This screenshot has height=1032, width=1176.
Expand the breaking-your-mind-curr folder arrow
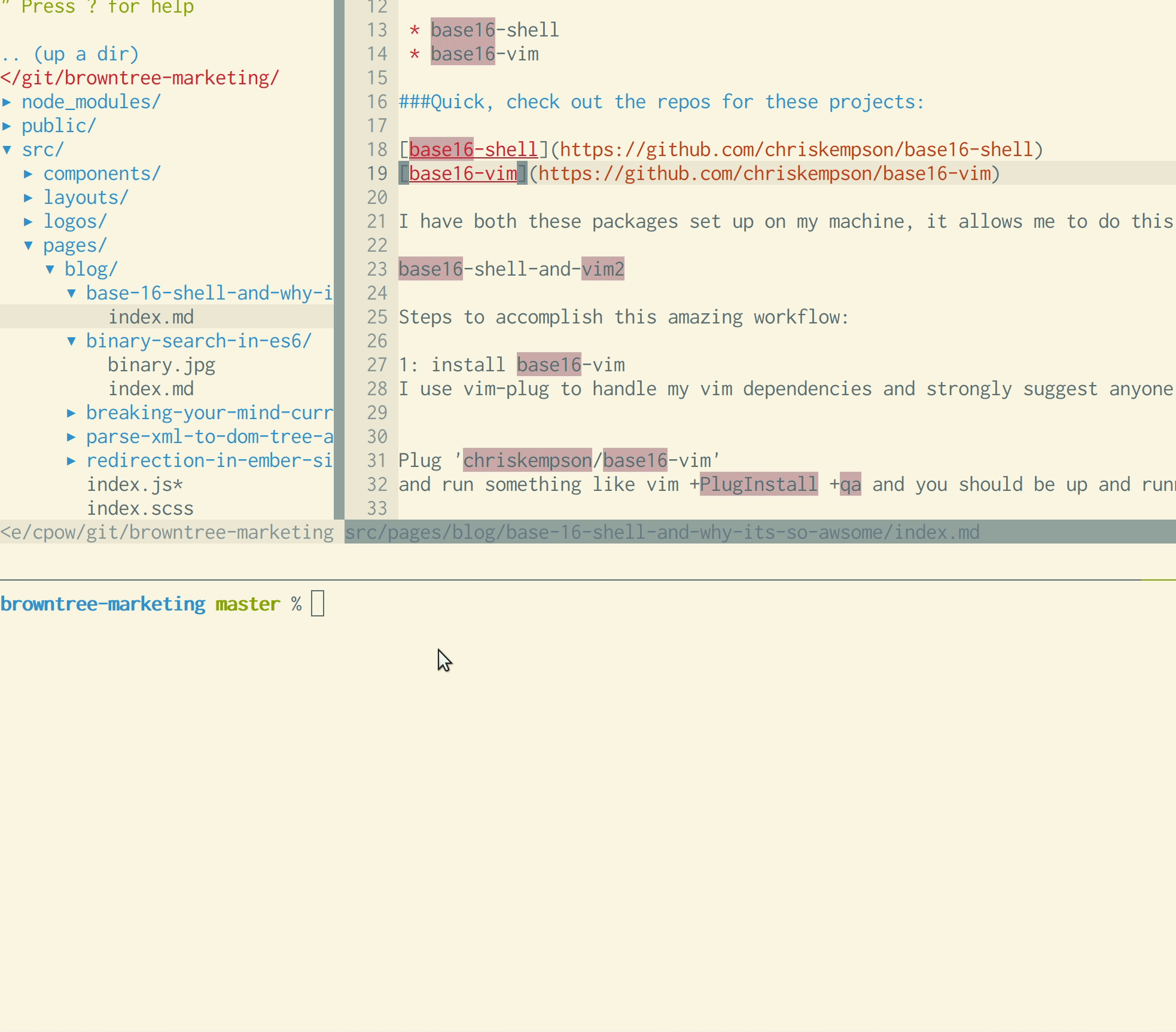coord(72,413)
